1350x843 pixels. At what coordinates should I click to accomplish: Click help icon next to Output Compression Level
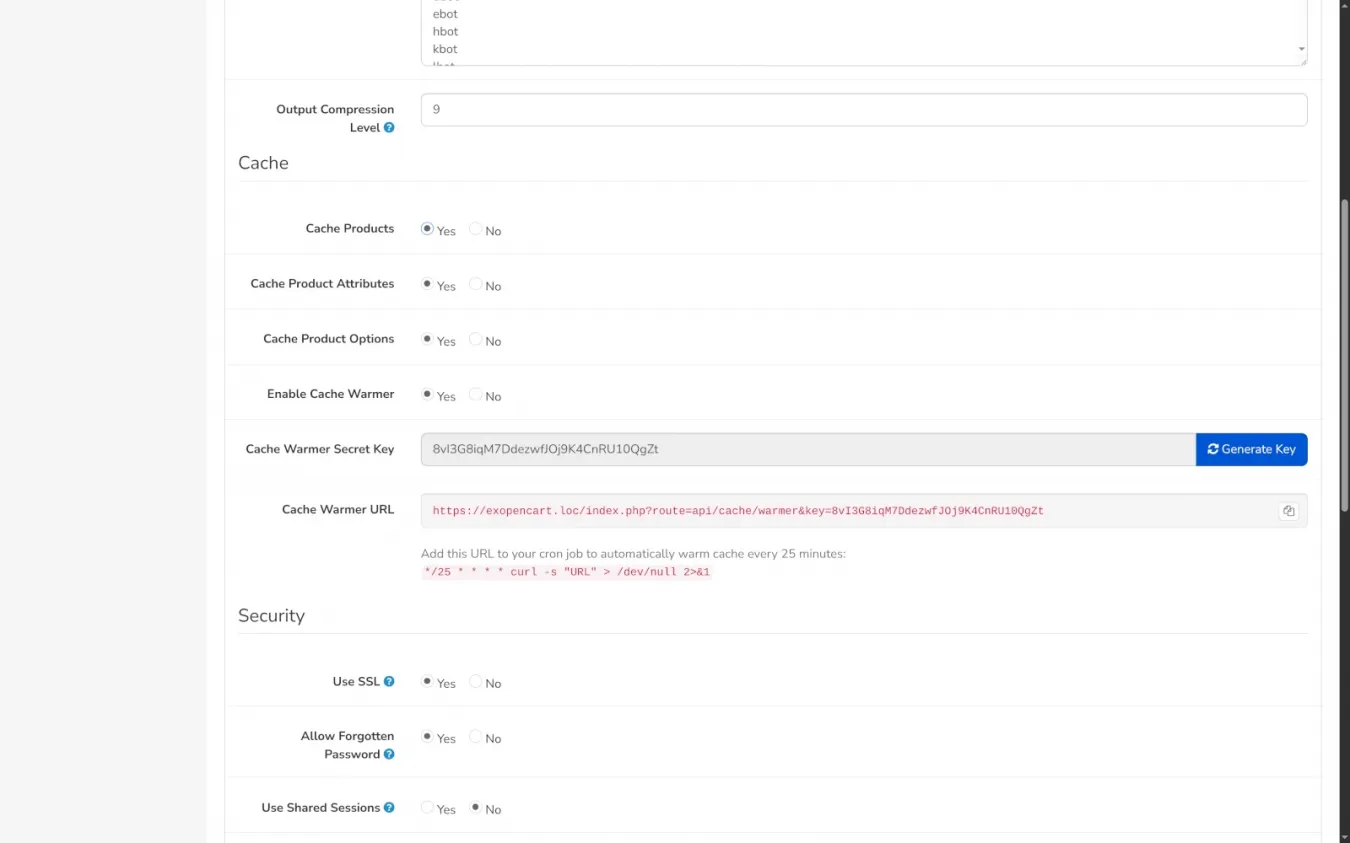click(x=389, y=128)
